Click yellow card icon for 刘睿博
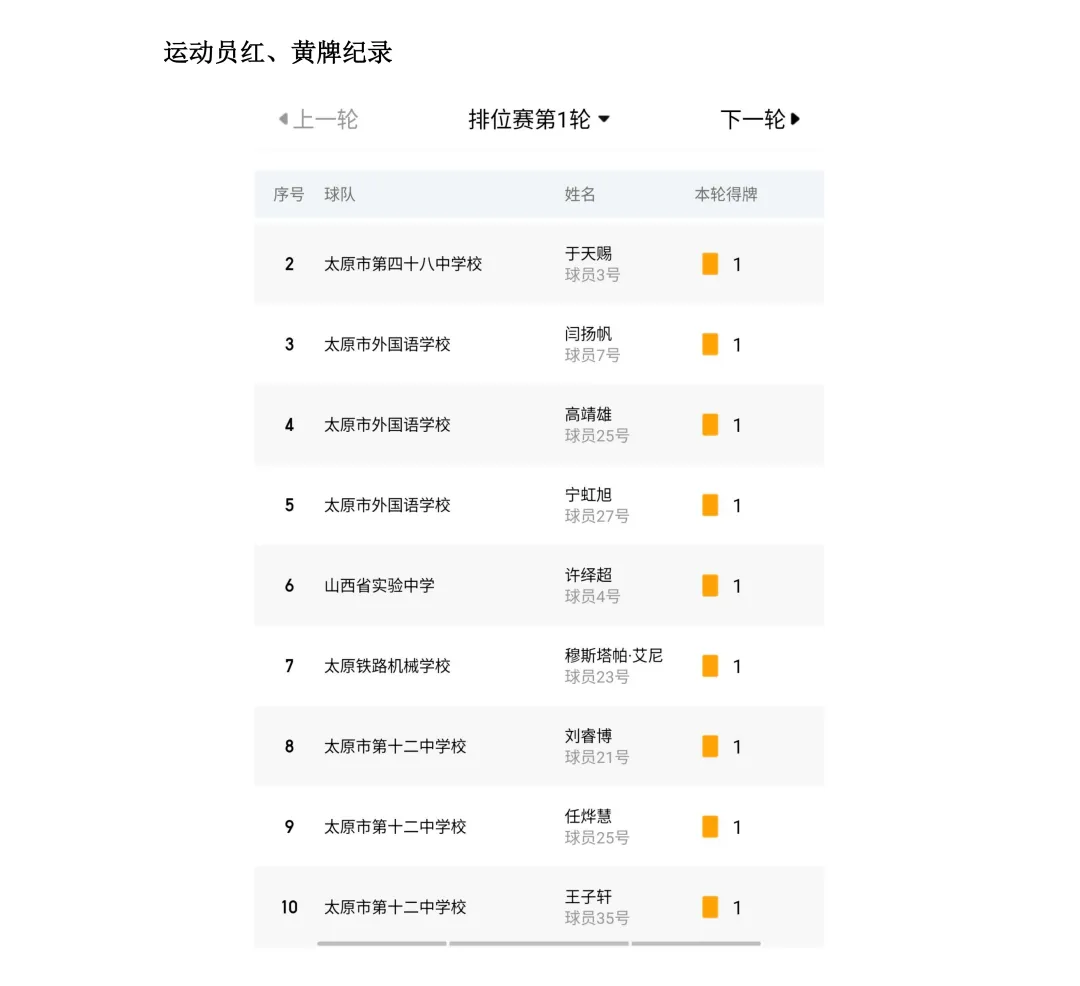 click(x=710, y=747)
